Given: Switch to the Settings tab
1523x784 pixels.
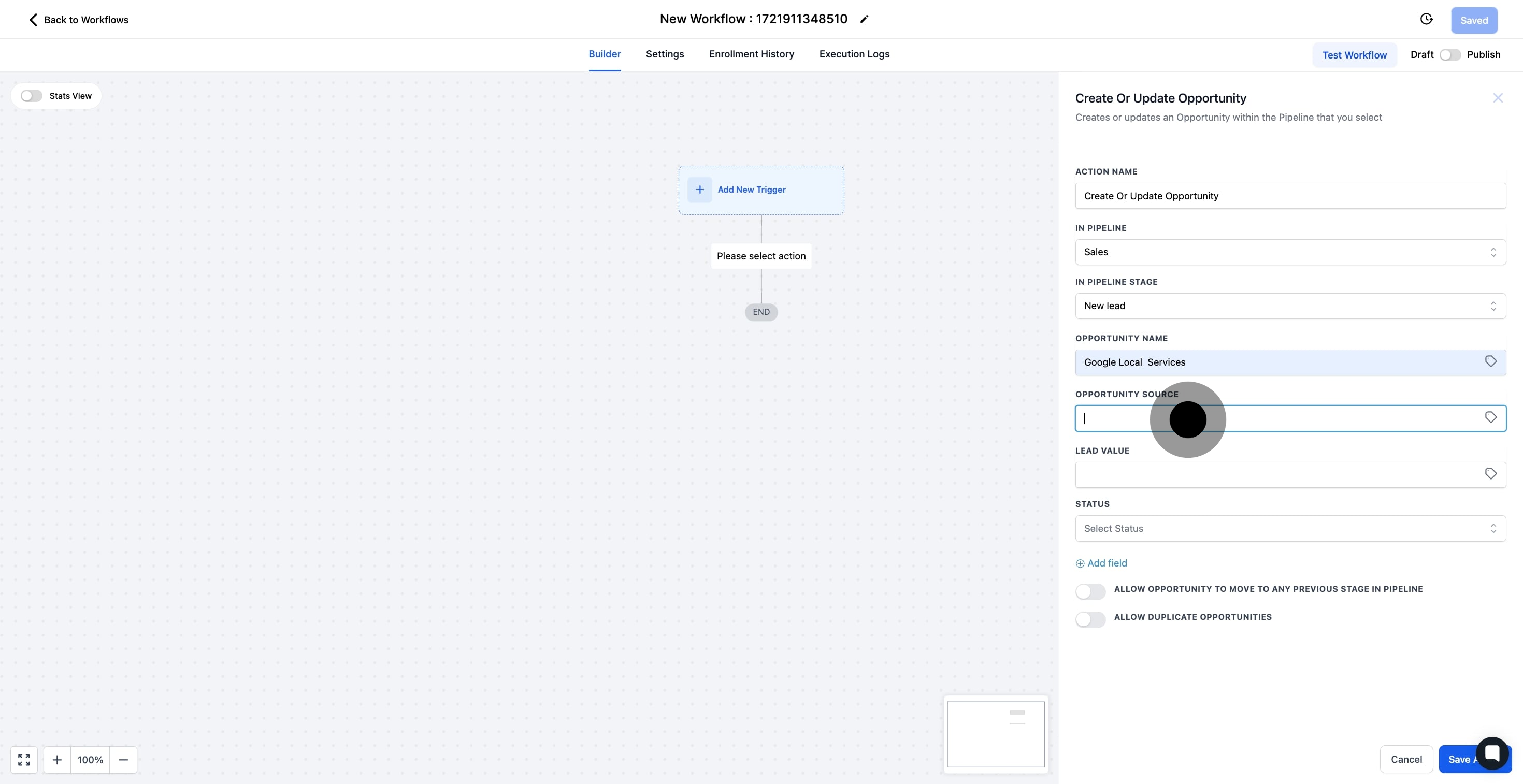Looking at the screenshot, I should tap(665, 54).
